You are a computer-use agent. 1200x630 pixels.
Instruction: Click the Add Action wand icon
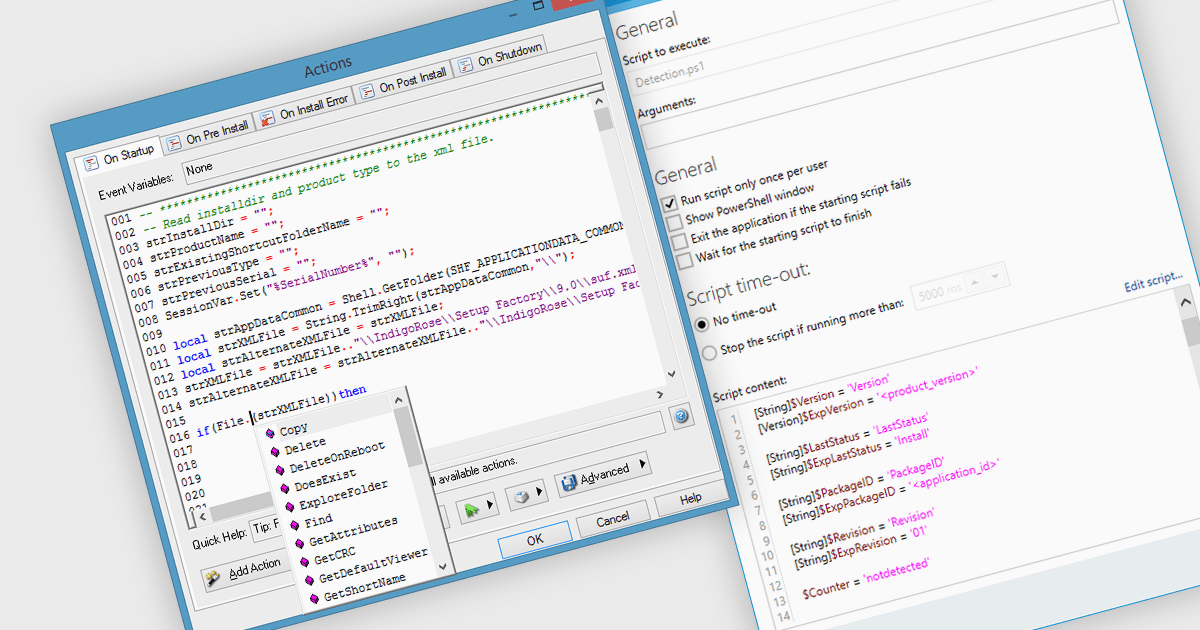[214, 579]
